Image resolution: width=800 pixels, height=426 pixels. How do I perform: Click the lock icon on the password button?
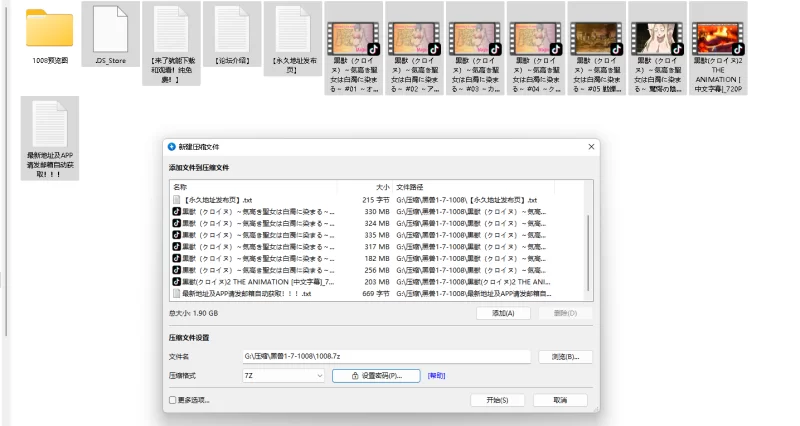pyautogui.click(x=355, y=376)
